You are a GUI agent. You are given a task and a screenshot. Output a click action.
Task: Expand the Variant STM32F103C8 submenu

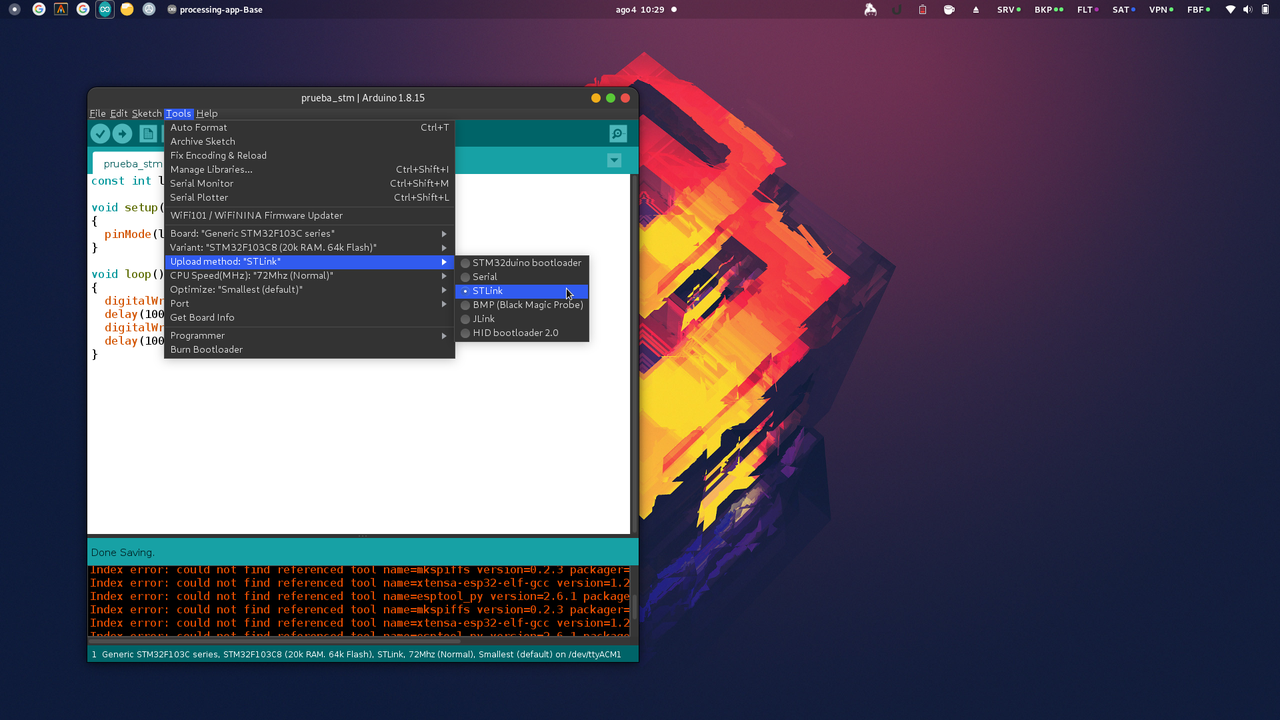[x=309, y=248]
